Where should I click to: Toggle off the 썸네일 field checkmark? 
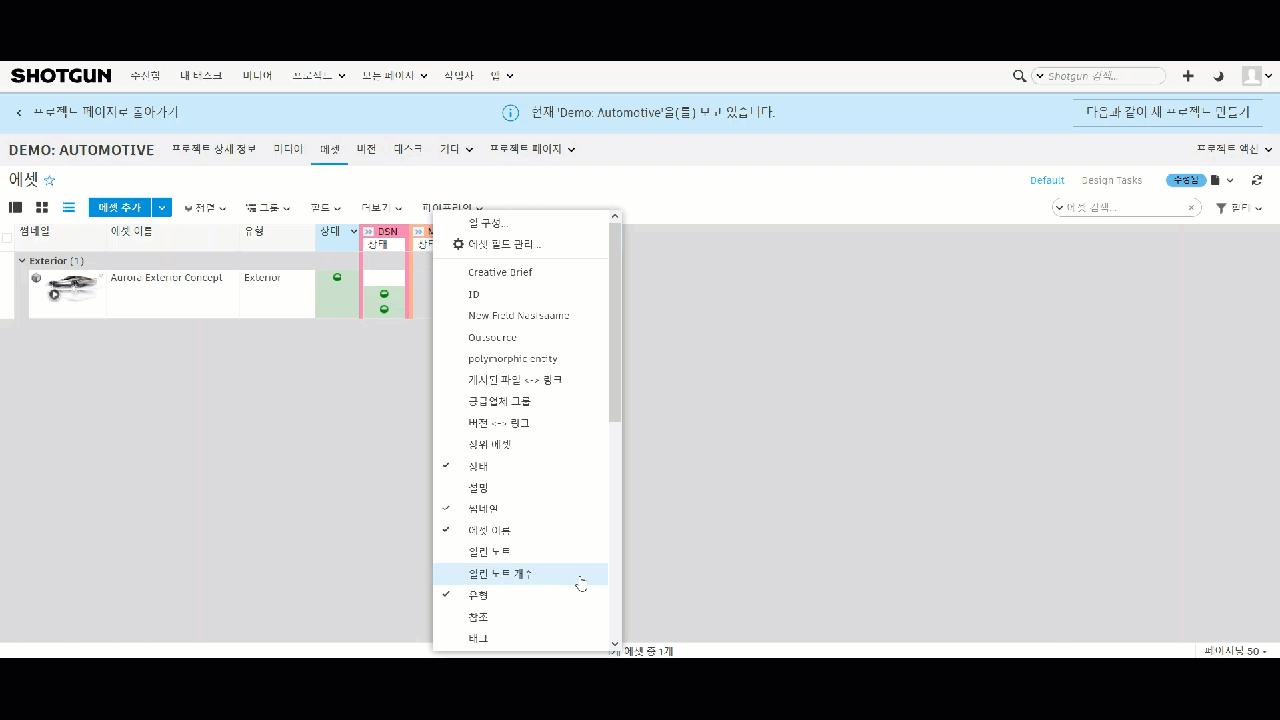pos(481,508)
